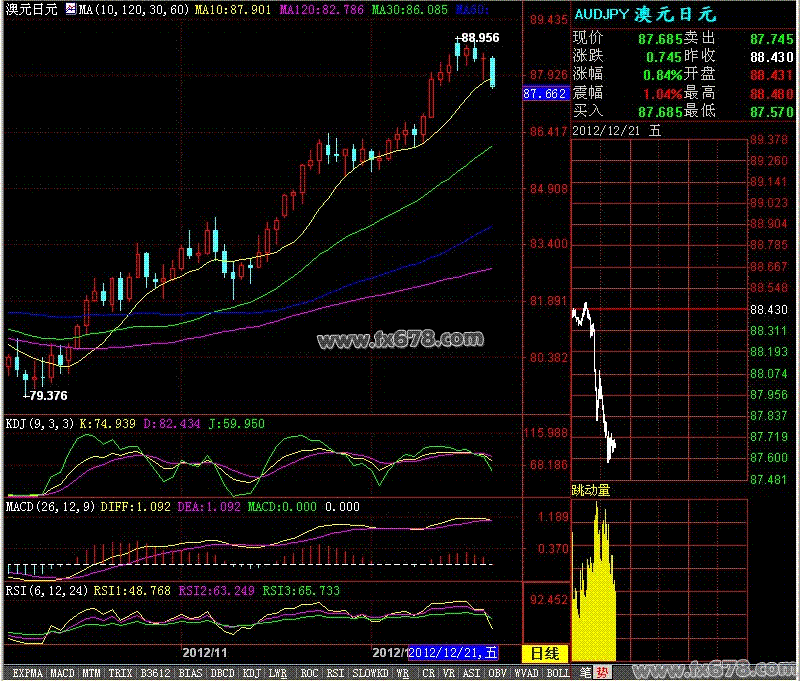Image resolution: width=800 pixels, height=681 pixels.
Task: Click the MA indicator chart icon
Action: pos(71,9)
